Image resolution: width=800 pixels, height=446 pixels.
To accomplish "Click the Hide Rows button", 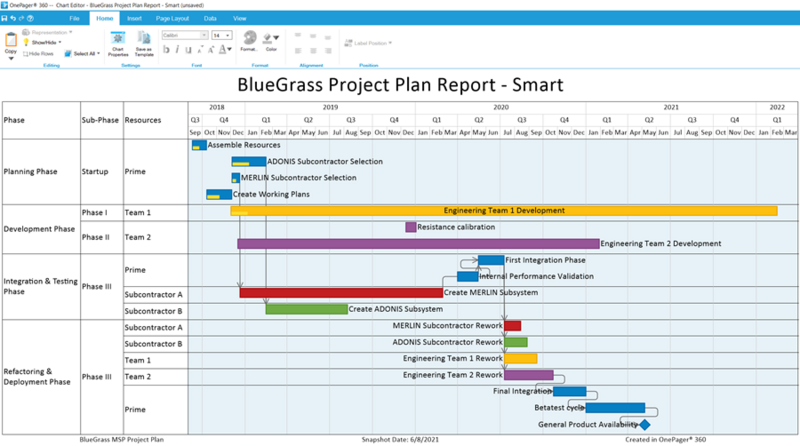I will tap(38, 54).
